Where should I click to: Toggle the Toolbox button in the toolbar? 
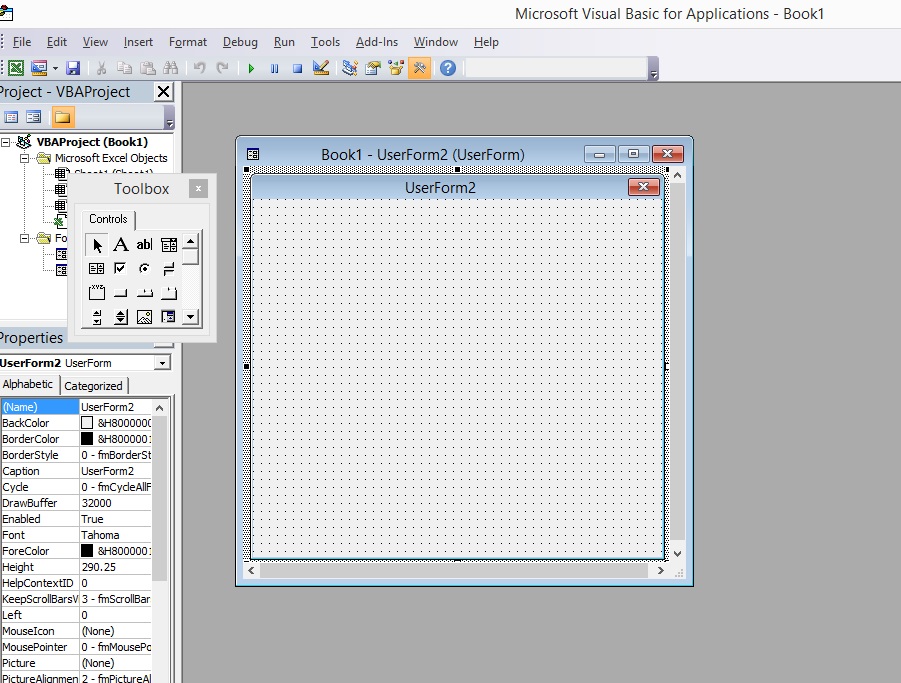(420, 68)
